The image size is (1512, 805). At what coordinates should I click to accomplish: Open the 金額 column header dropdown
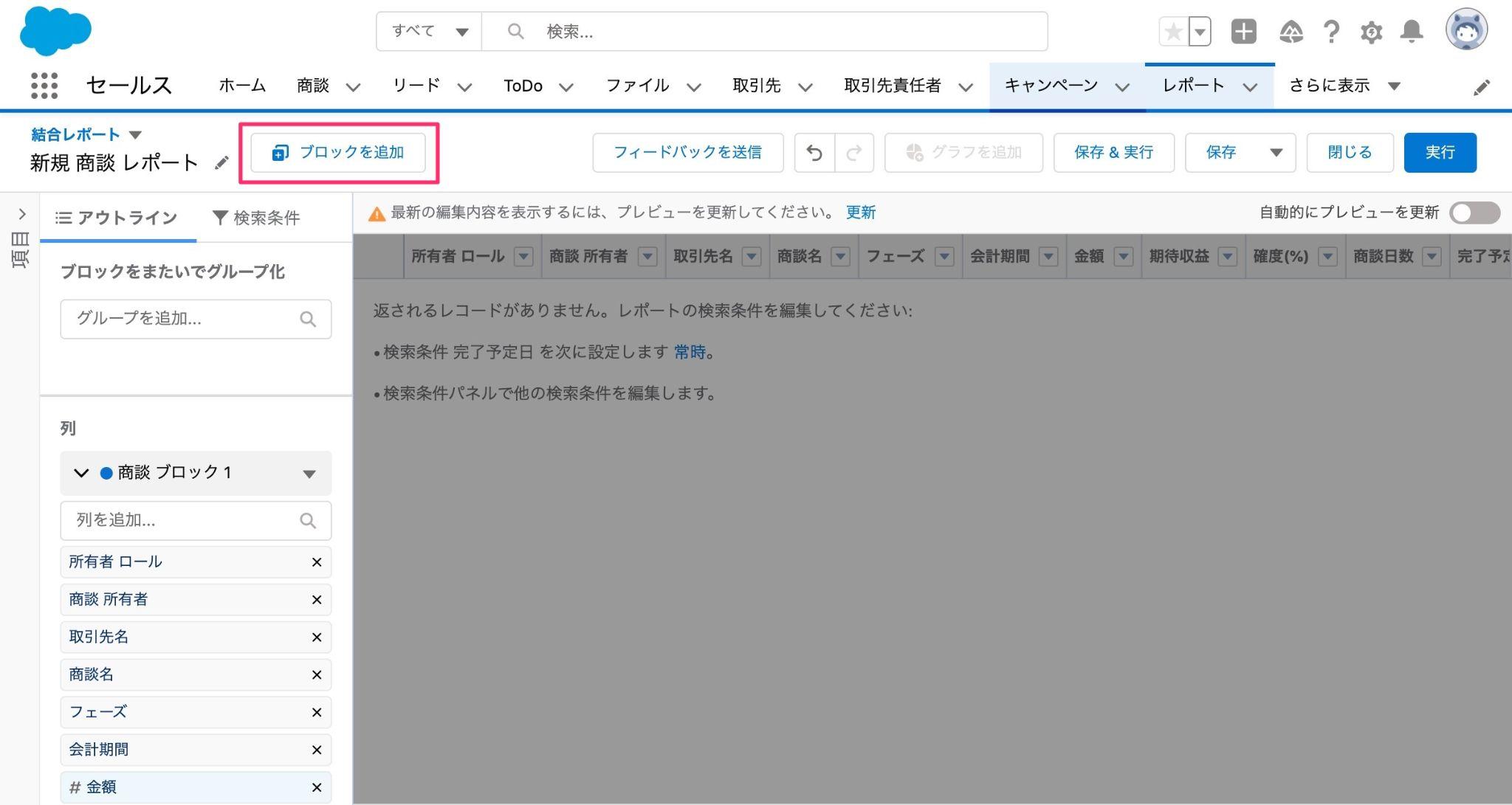coord(1123,257)
